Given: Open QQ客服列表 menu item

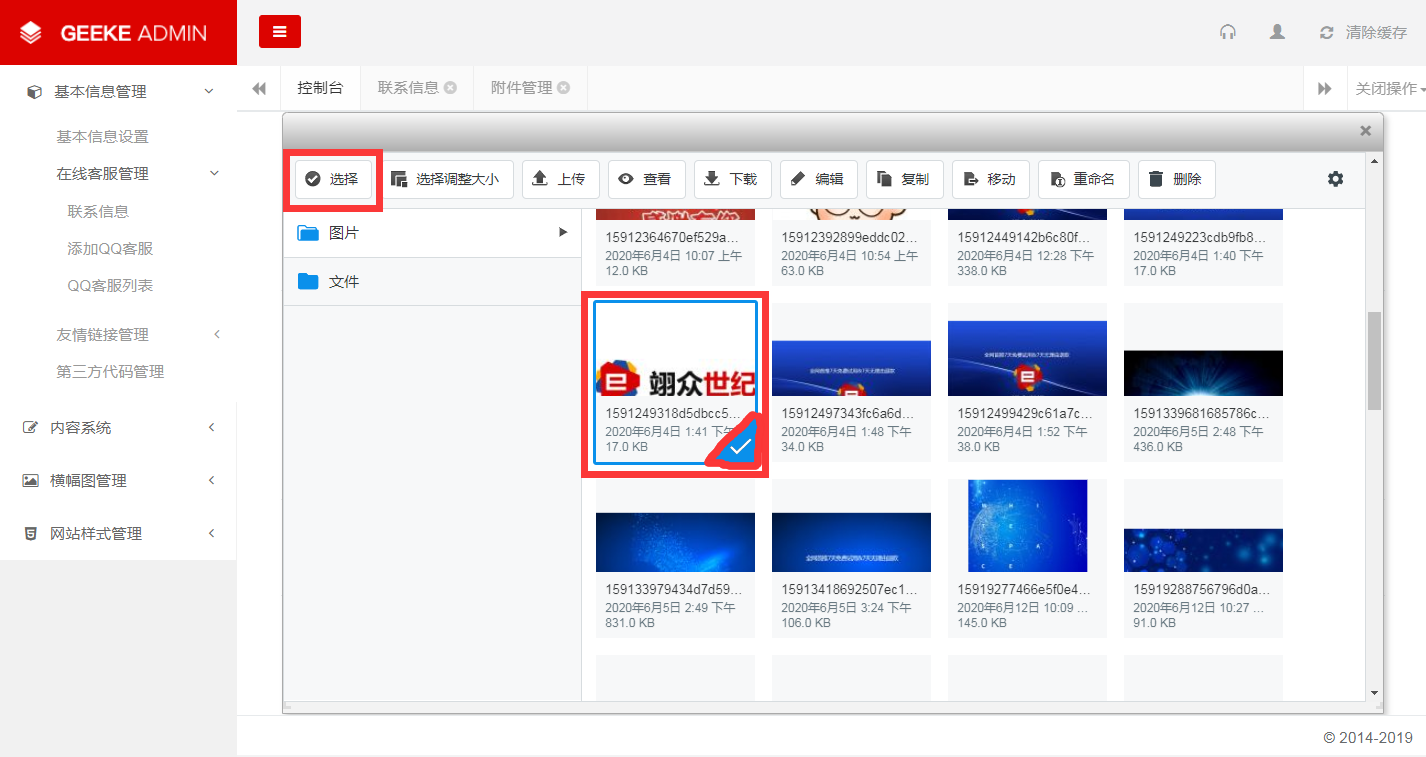Looking at the screenshot, I should coord(110,286).
